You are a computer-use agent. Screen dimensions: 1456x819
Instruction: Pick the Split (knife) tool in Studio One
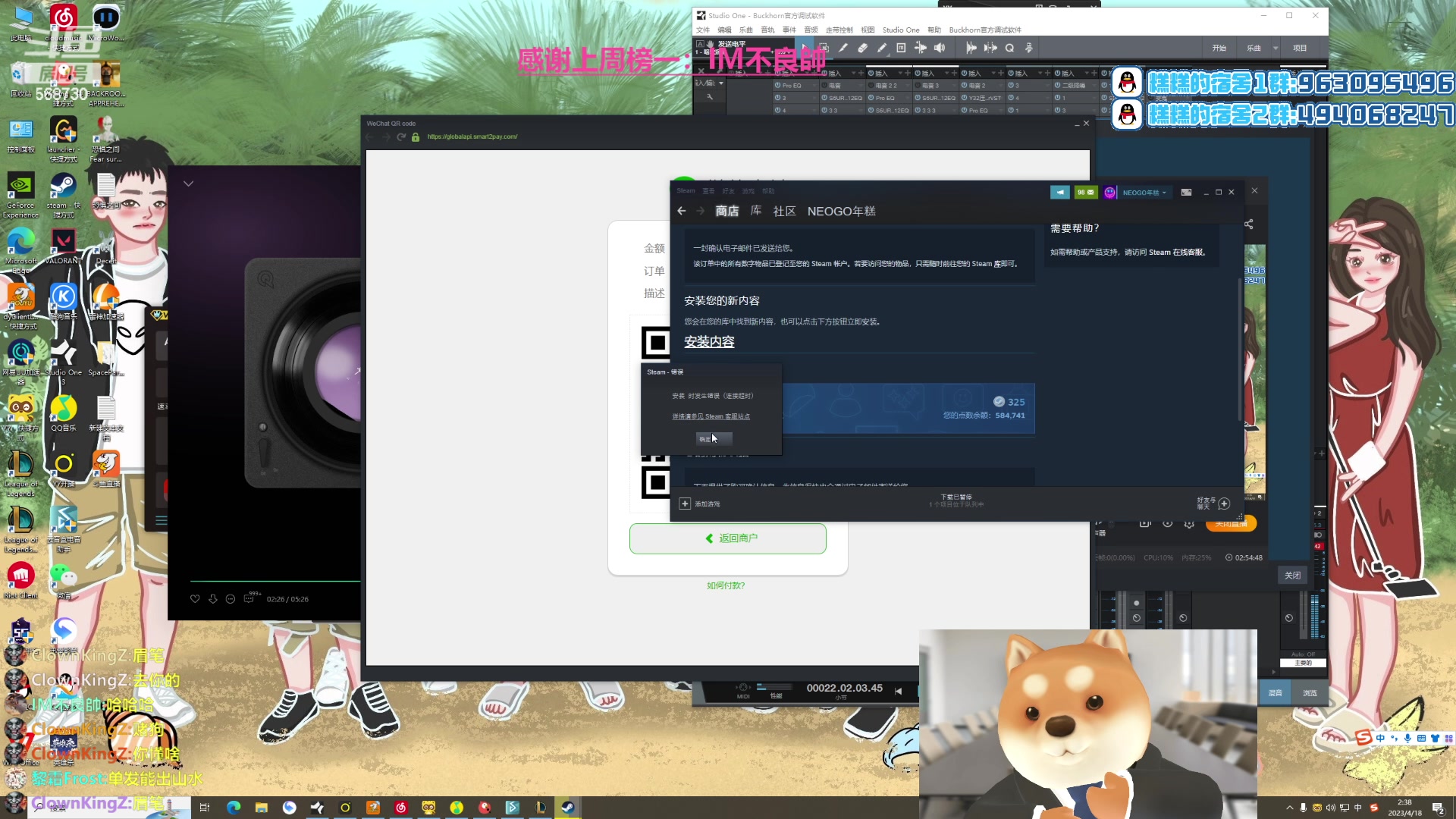(843, 48)
